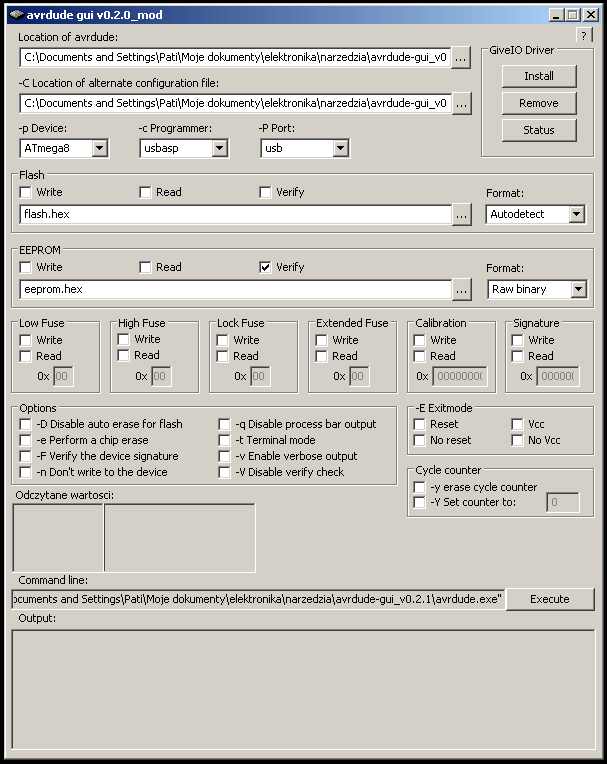Tick Extended Fuse Read checkbox

coord(322,356)
